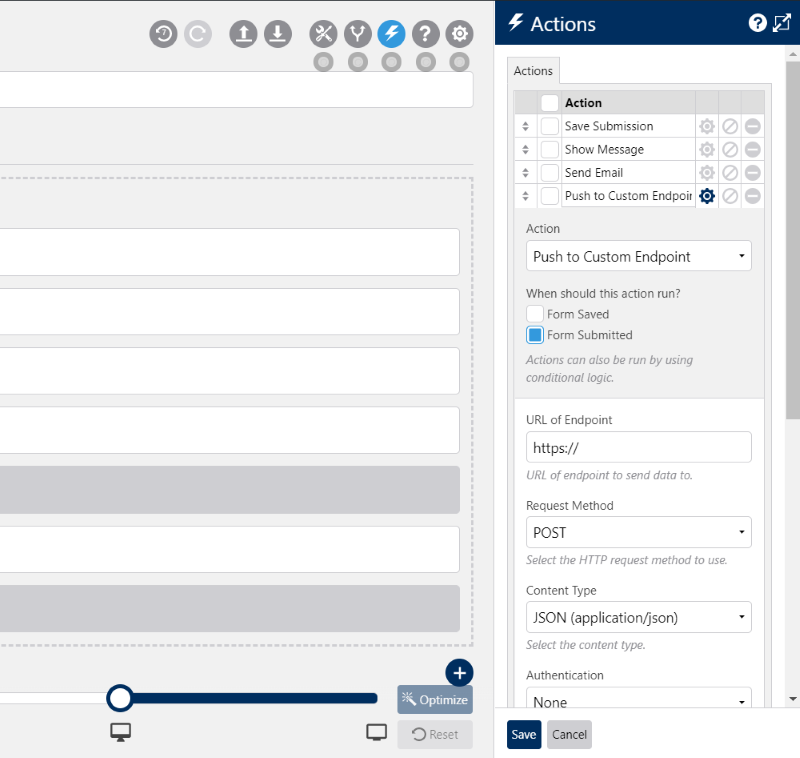Click the monitor icon left of Reset
The image size is (800, 758).
tap(377, 732)
